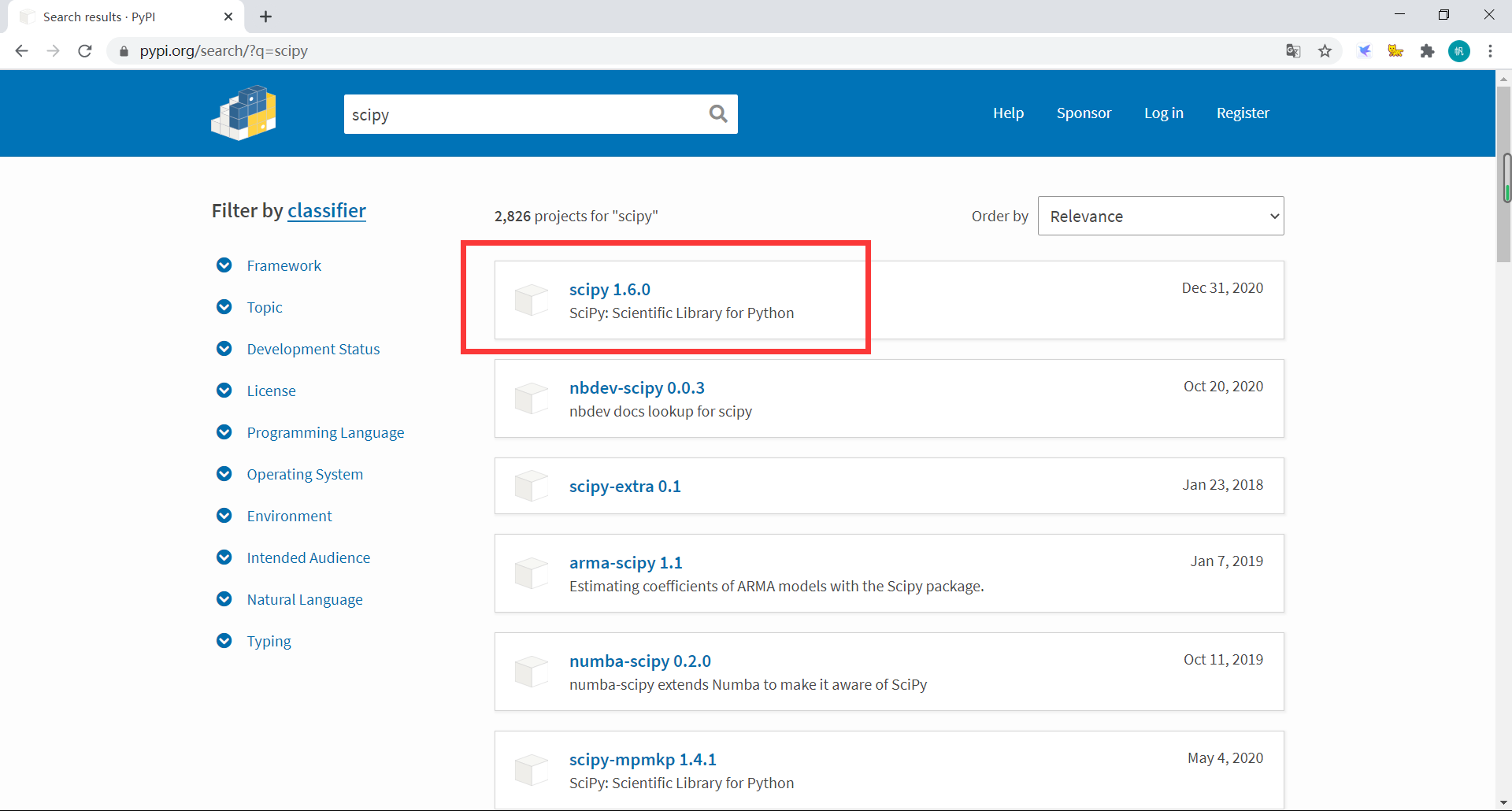Click the site lock icon
This screenshot has width=1512, height=811.
tap(124, 51)
